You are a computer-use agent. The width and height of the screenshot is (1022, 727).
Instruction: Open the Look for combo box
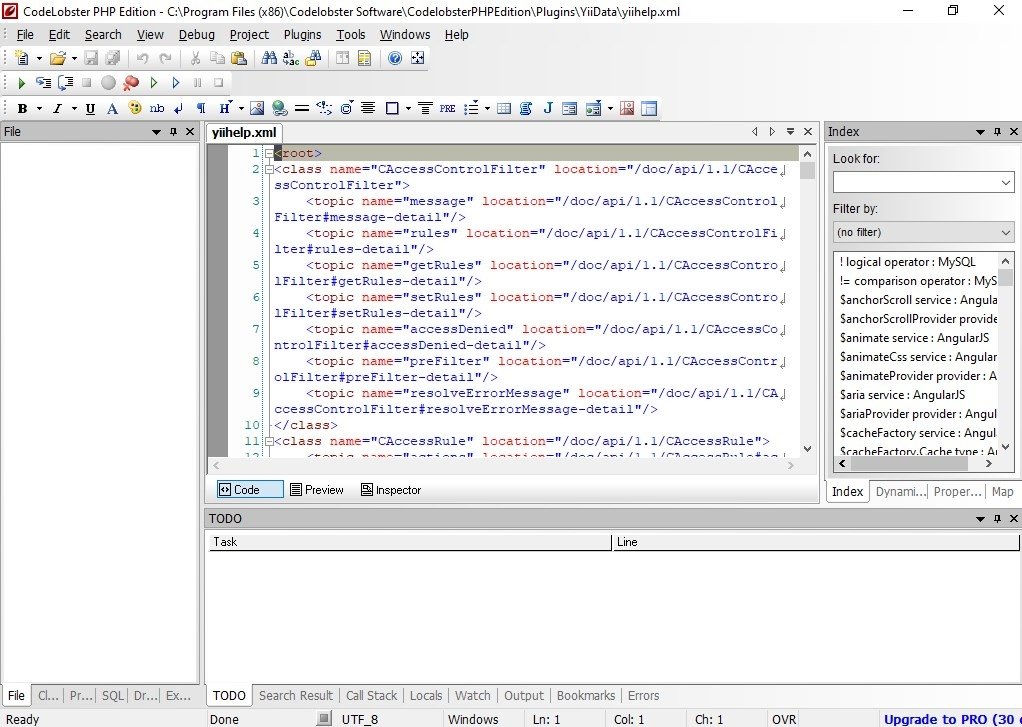tap(924, 182)
